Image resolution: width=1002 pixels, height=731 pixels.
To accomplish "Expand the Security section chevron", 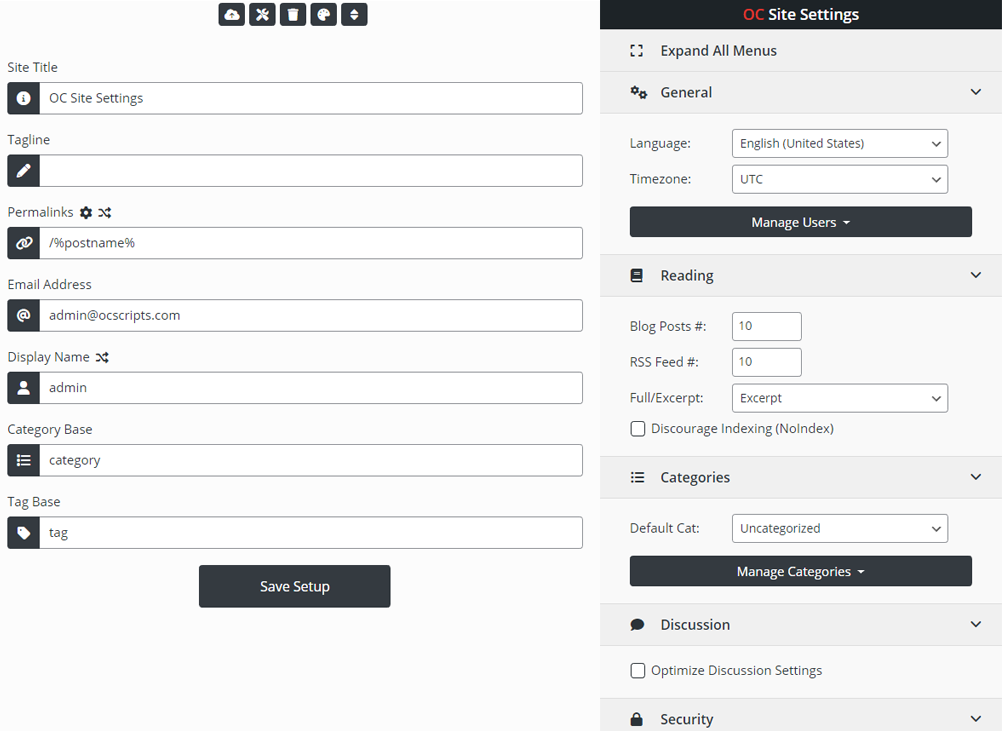I will [x=976, y=719].
